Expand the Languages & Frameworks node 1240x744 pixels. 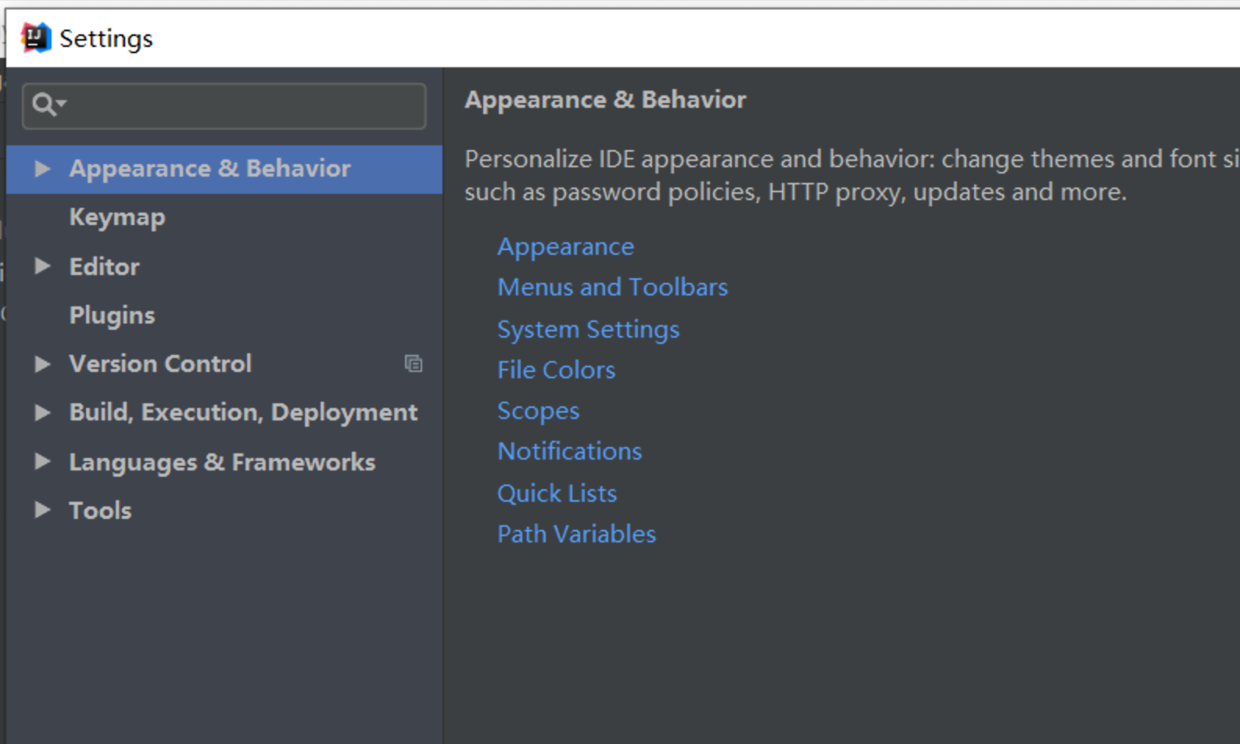point(42,461)
